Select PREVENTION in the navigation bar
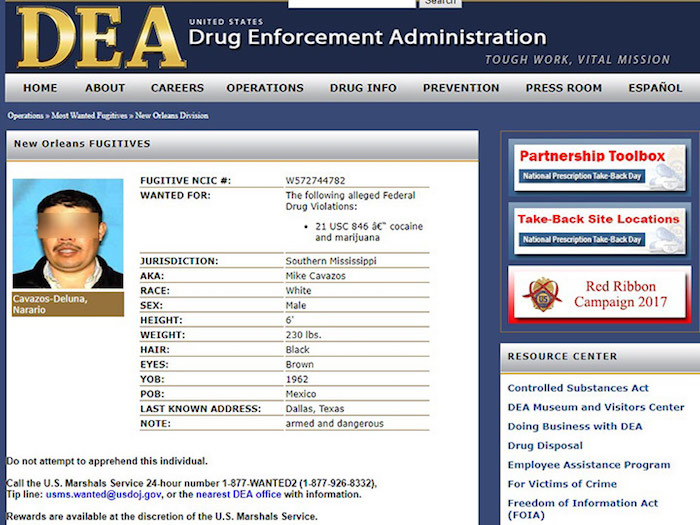This screenshot has width=700, height=525. pos(461,88)
